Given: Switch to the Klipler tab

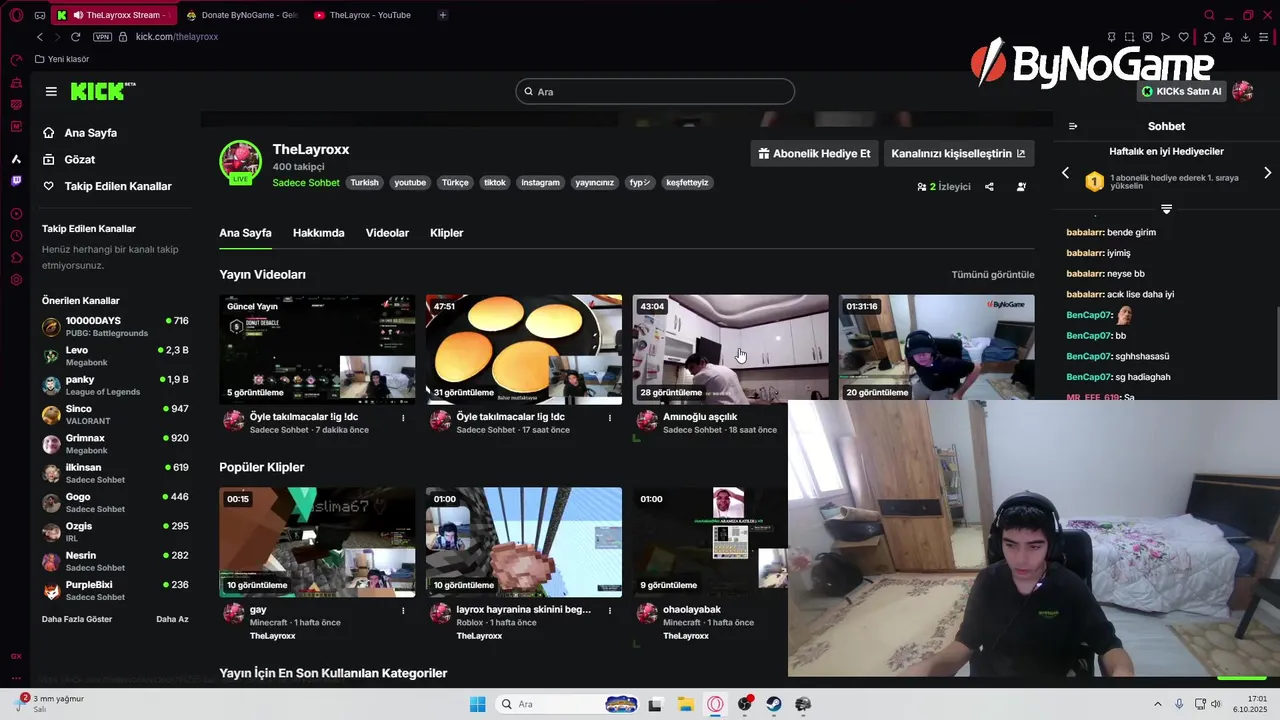Looking at the screenshot, I should point(446,233).
